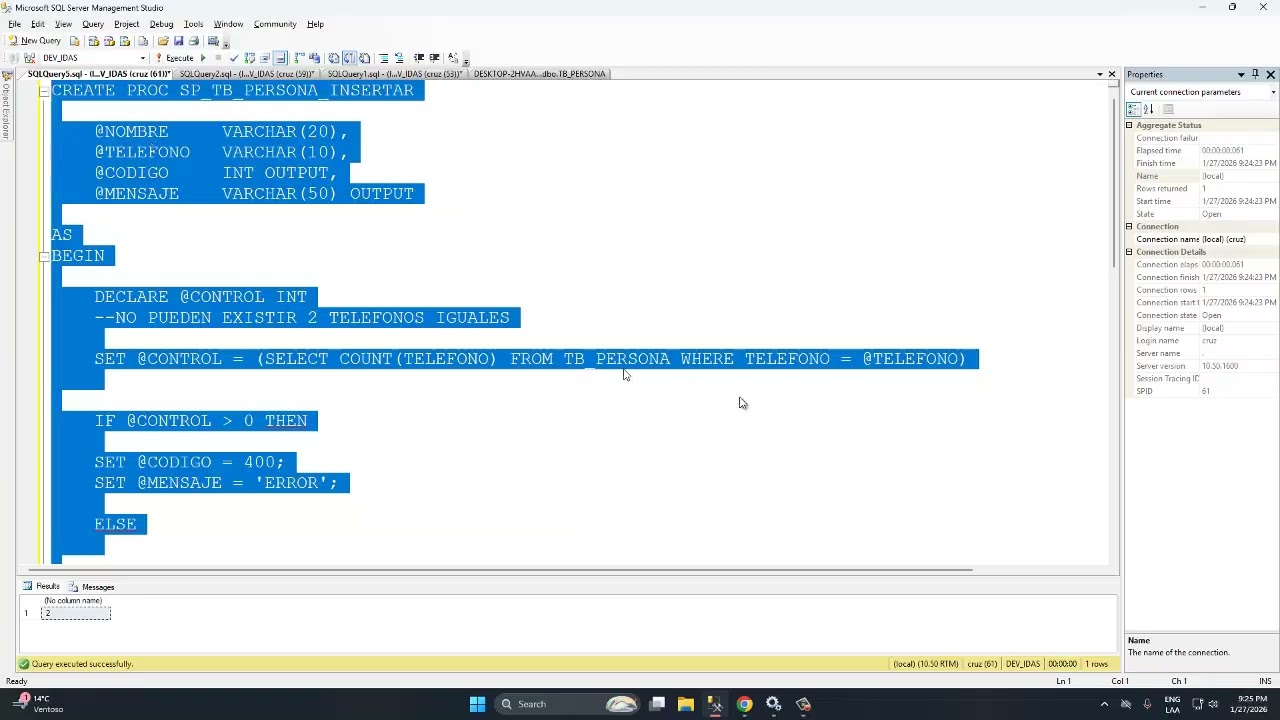Click the Alphabetical sort icon in Properties

[1149, 109]
